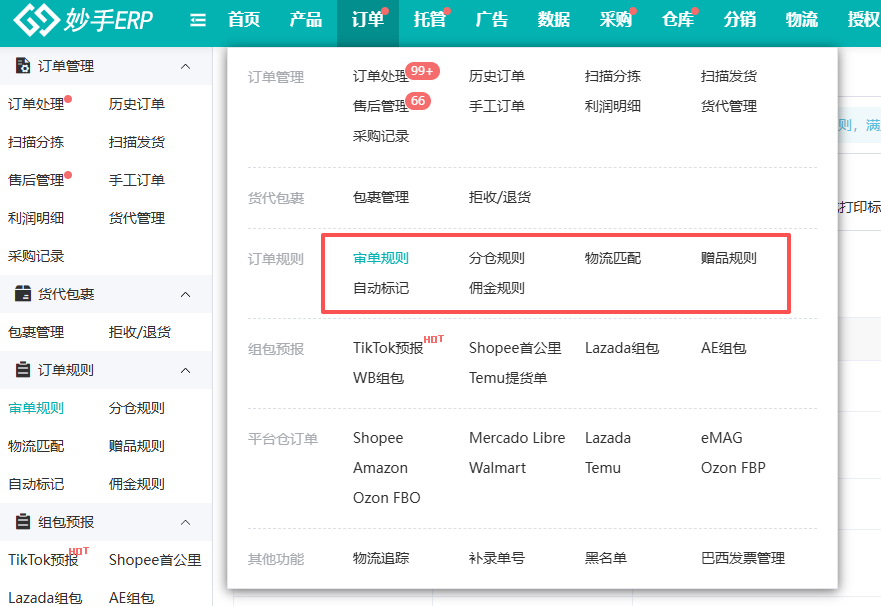The height and width of the screenshot is (606, 881).
Task: Open the 广告 menu item
Action: coord(491,18)
